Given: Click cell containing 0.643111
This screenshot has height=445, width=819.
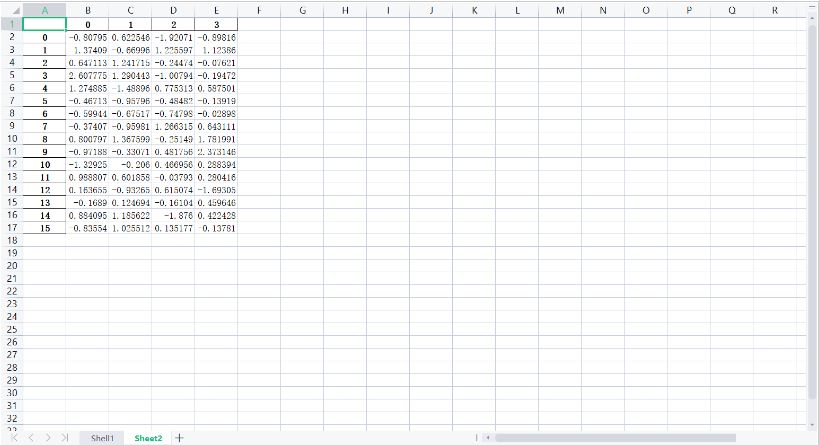Looking at the screenshot, I should pyautogui.click(x=216, y=126).
